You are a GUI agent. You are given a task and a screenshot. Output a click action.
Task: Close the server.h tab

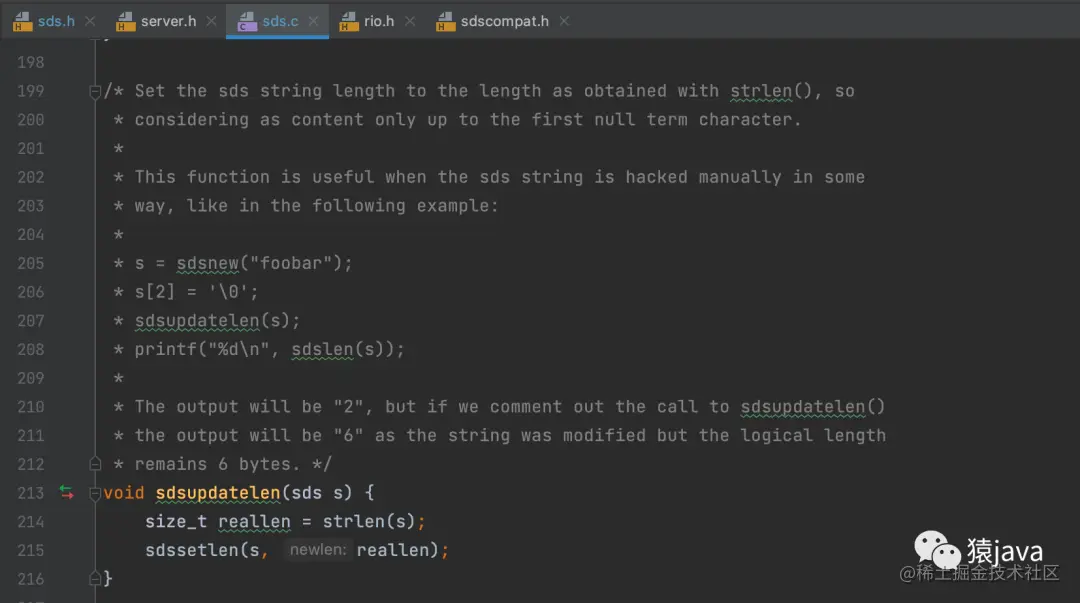211,21
